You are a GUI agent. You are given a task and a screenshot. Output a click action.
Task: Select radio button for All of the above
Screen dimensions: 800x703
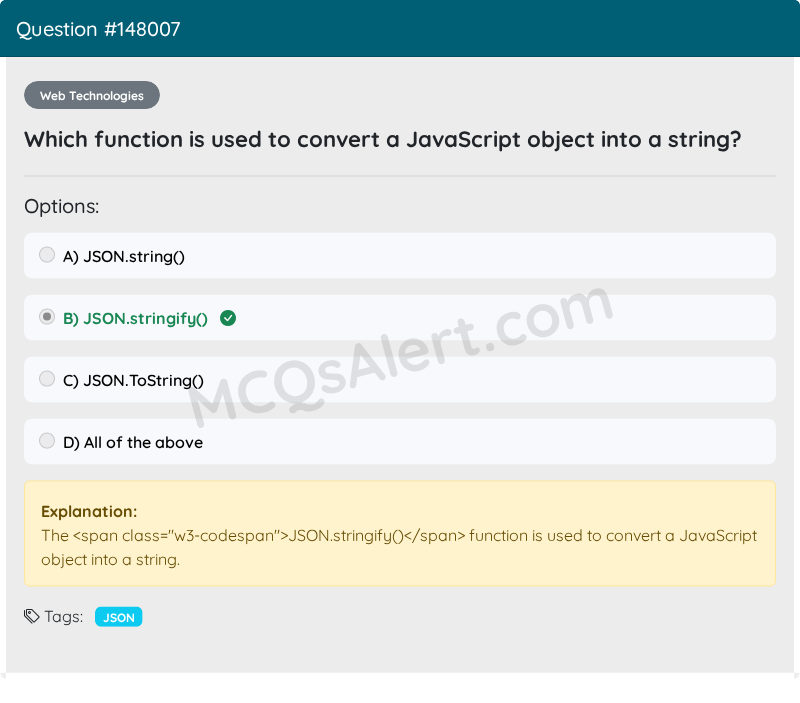point(47,441)
